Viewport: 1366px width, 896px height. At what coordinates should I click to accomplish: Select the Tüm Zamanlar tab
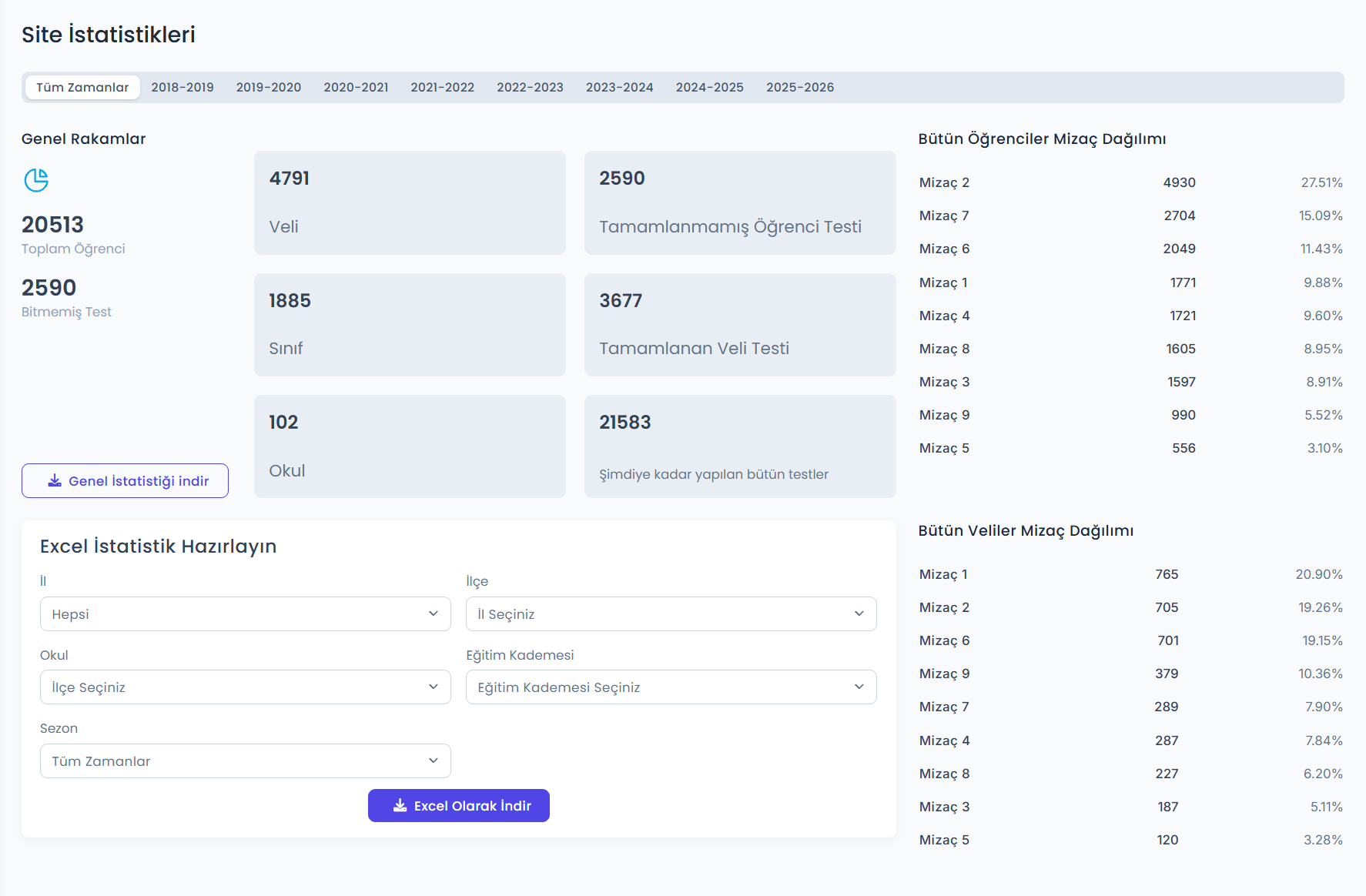pyautogui.click(x=82, y=87)
